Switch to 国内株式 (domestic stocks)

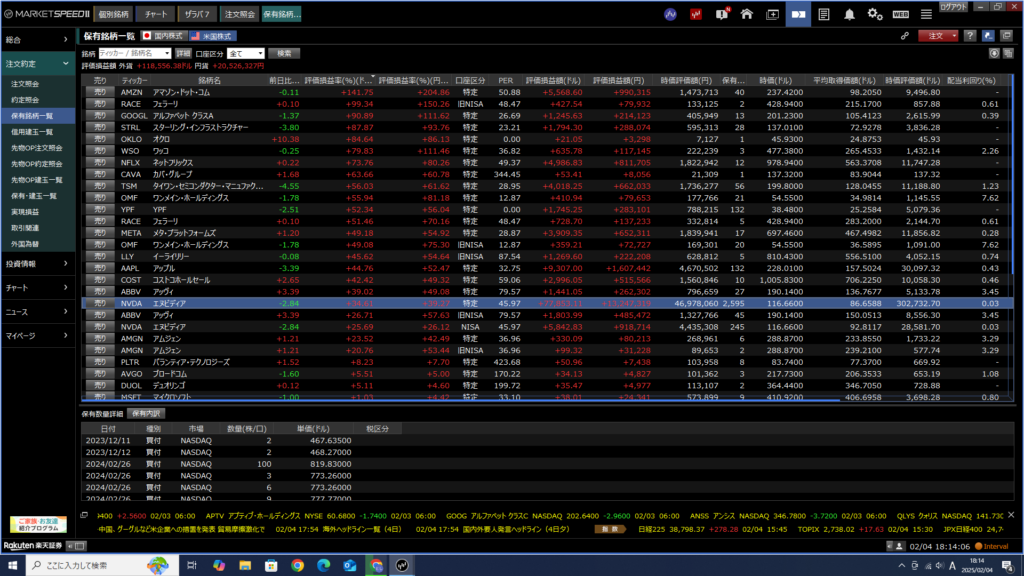[164, 36]
